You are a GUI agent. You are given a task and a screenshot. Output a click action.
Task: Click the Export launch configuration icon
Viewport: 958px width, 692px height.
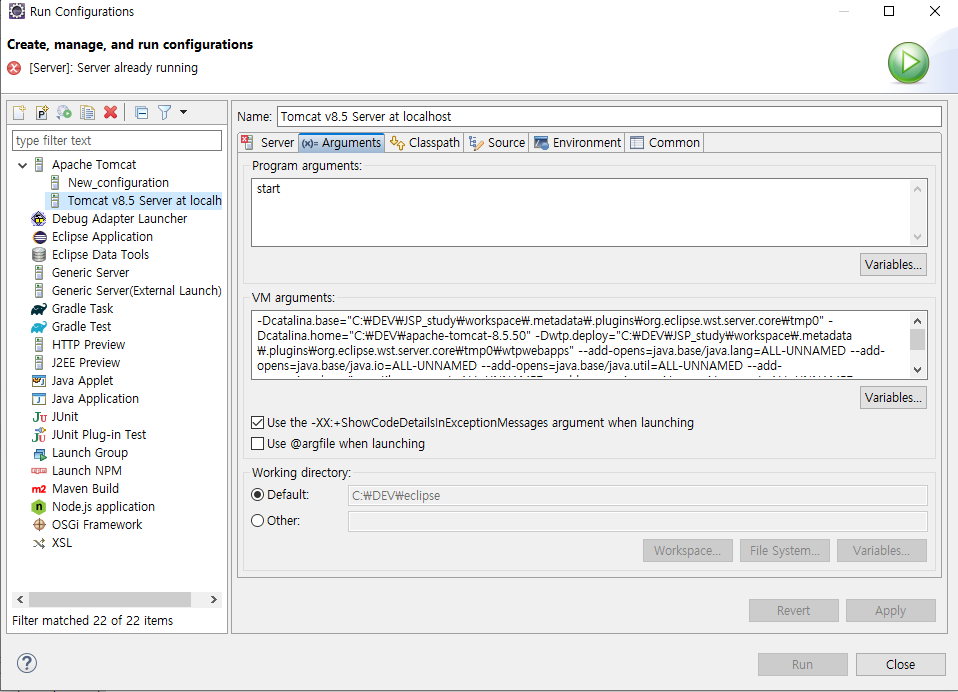(64, 112)
